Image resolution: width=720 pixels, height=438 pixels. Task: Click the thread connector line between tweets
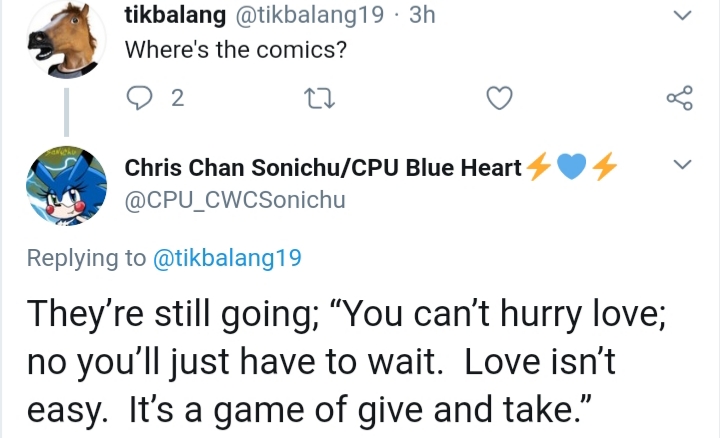coord(67,112)
